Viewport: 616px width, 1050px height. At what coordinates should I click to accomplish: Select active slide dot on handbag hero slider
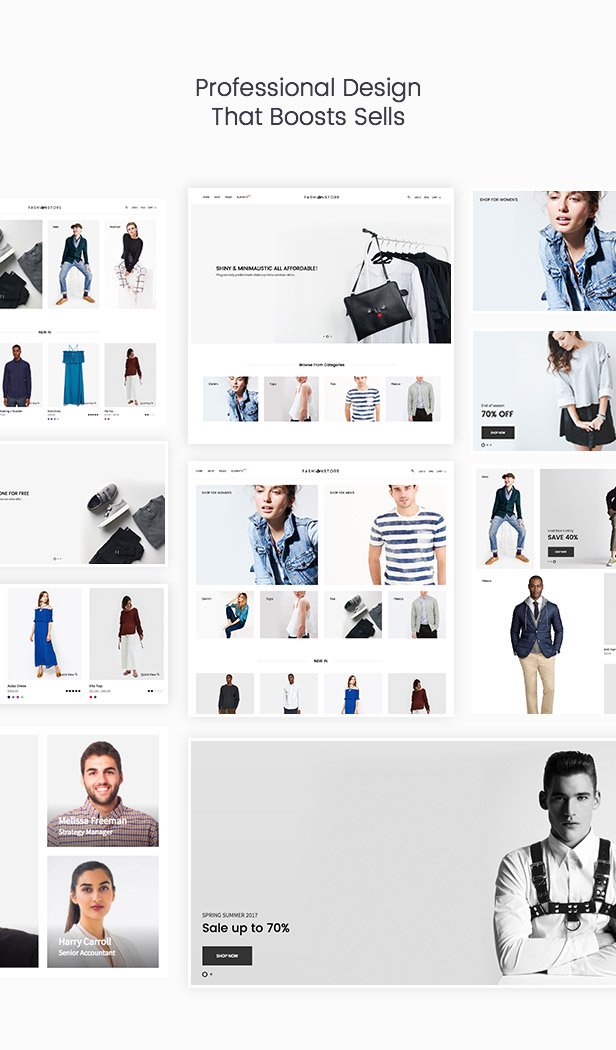point(327,336)
